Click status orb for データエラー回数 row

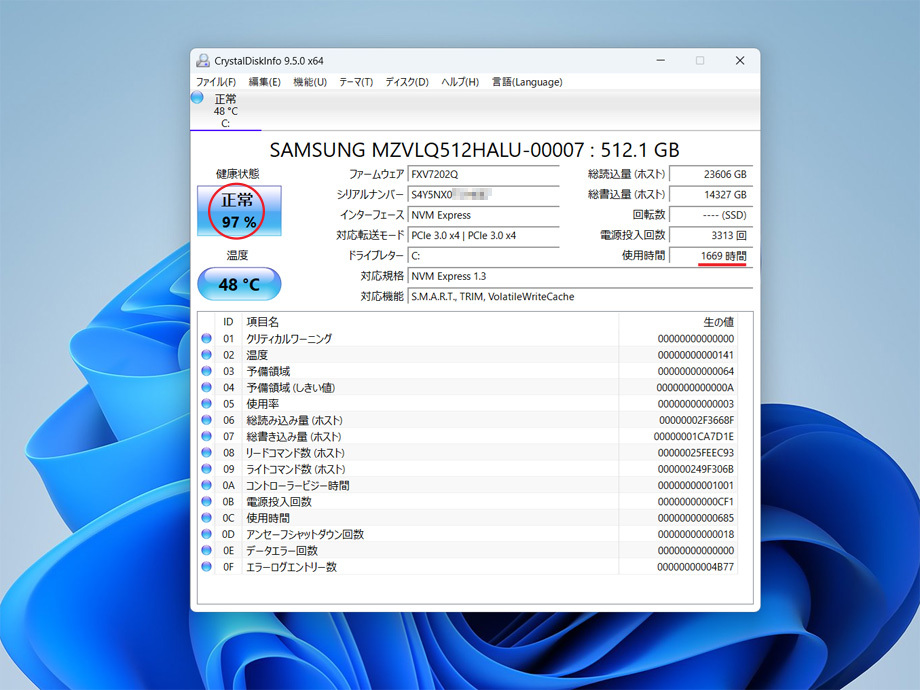pos(207,550)
